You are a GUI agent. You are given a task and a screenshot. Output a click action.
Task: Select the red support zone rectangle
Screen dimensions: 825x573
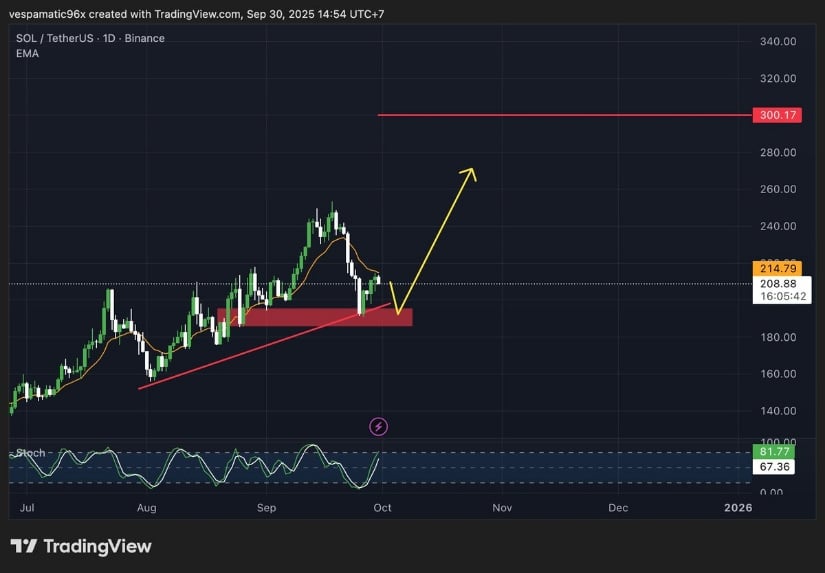point(314,316)
